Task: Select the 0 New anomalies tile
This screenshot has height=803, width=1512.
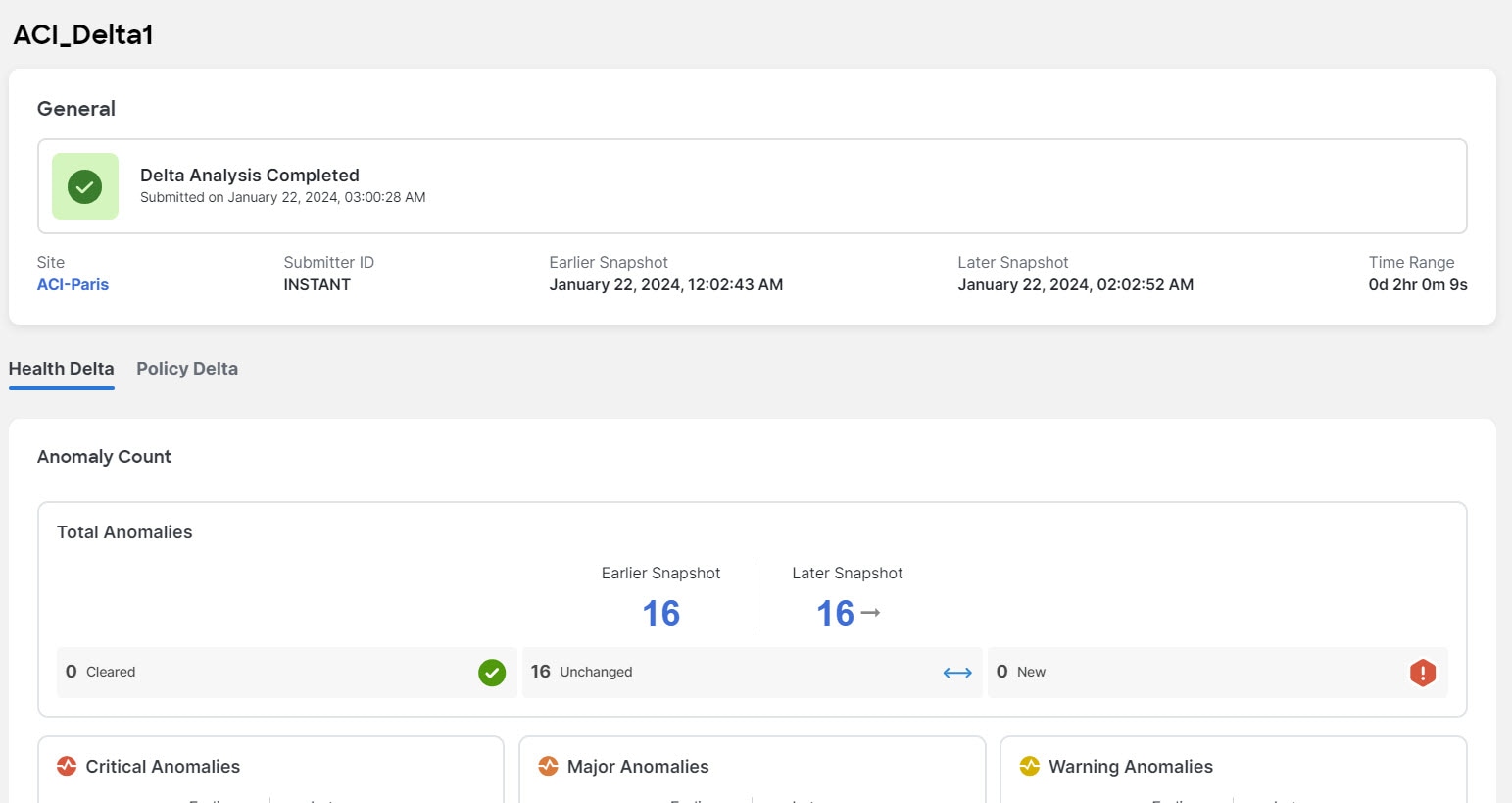Action: click(x=1217, y=673)
